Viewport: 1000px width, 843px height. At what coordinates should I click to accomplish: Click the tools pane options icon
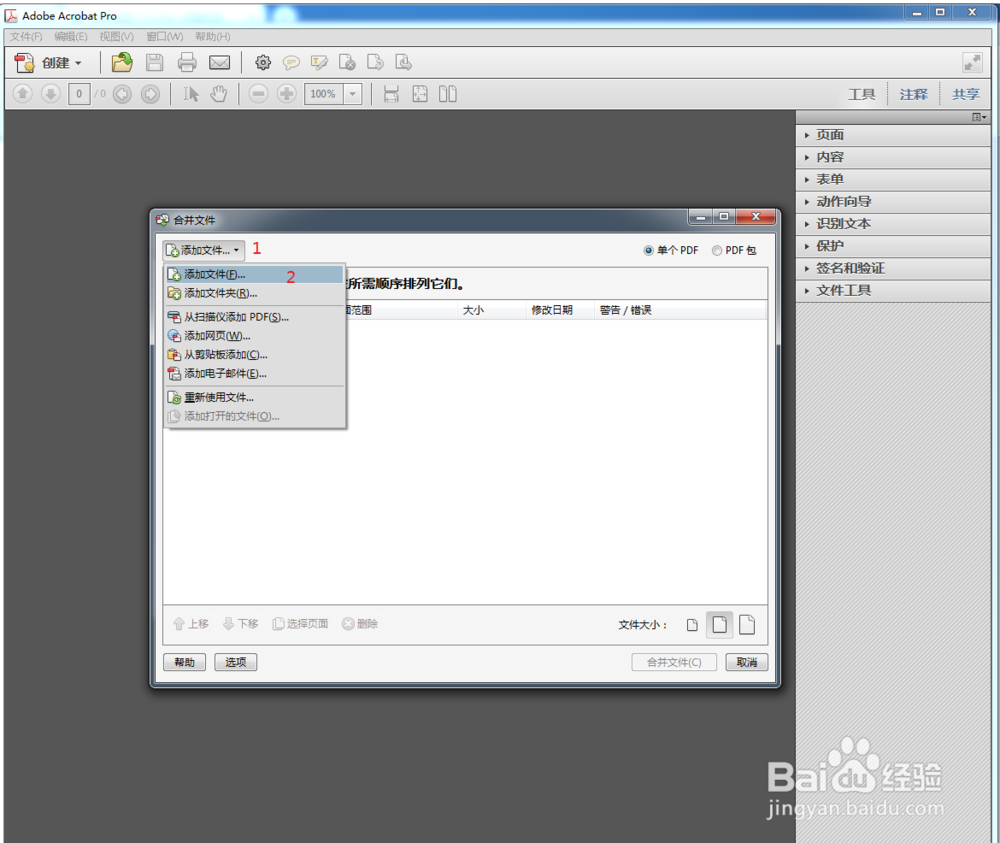[x=979, y=117]
